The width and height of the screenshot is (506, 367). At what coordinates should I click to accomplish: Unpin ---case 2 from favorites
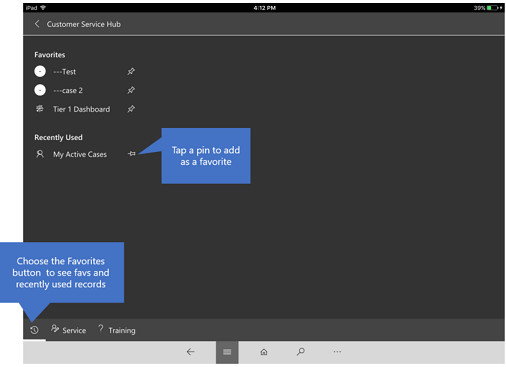[x=131, y=90]
